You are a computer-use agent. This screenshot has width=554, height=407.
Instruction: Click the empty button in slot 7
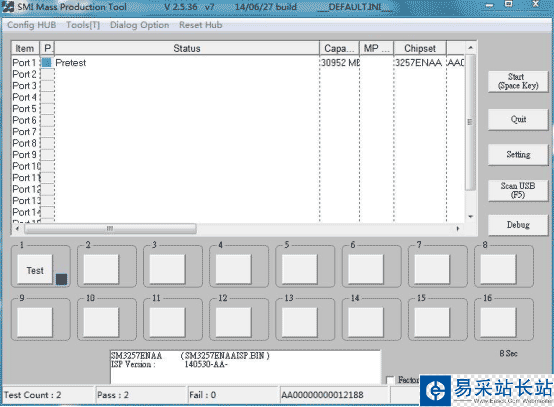432,270
